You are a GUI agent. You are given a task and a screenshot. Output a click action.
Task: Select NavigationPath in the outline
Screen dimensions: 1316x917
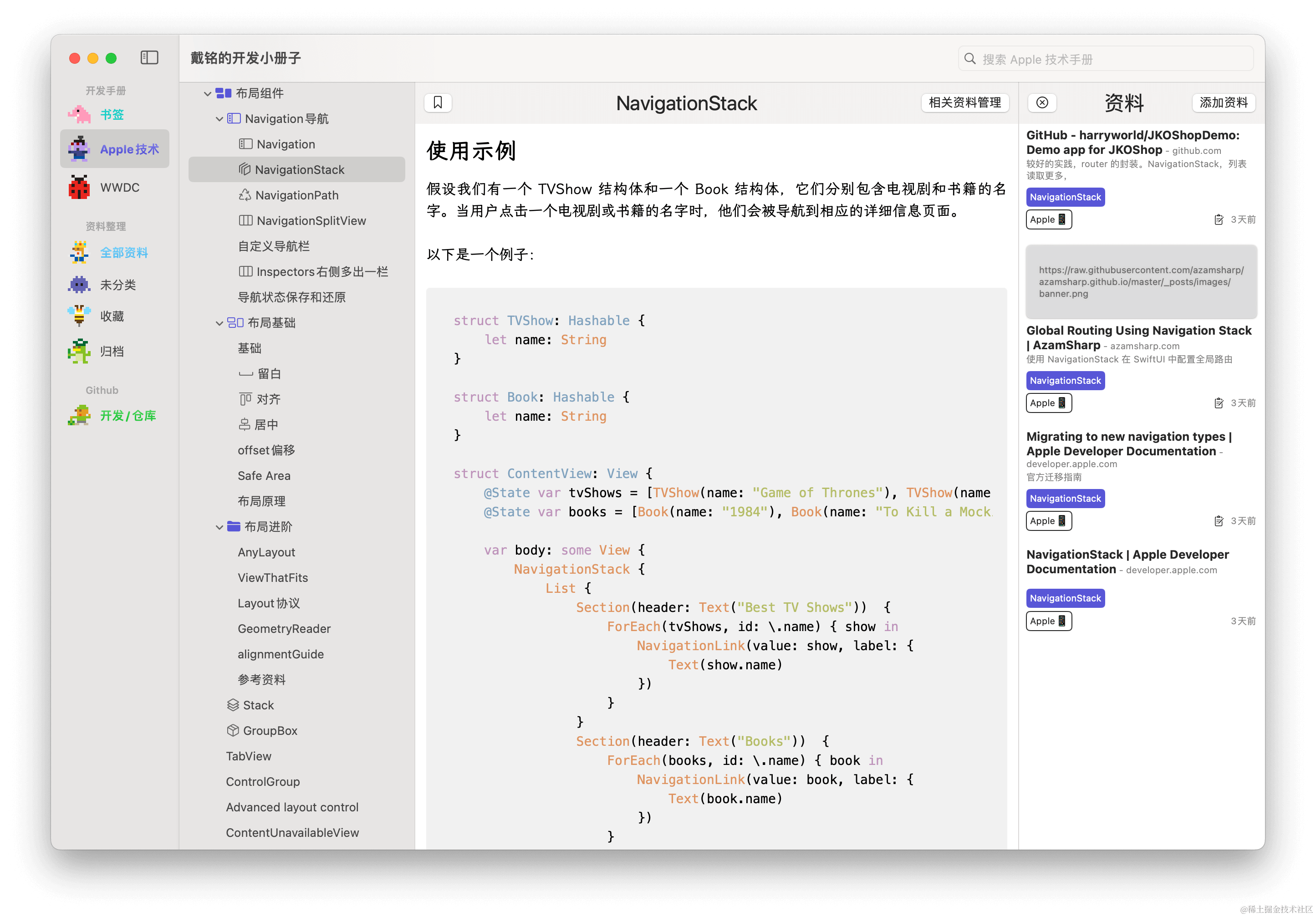(296, 195)
